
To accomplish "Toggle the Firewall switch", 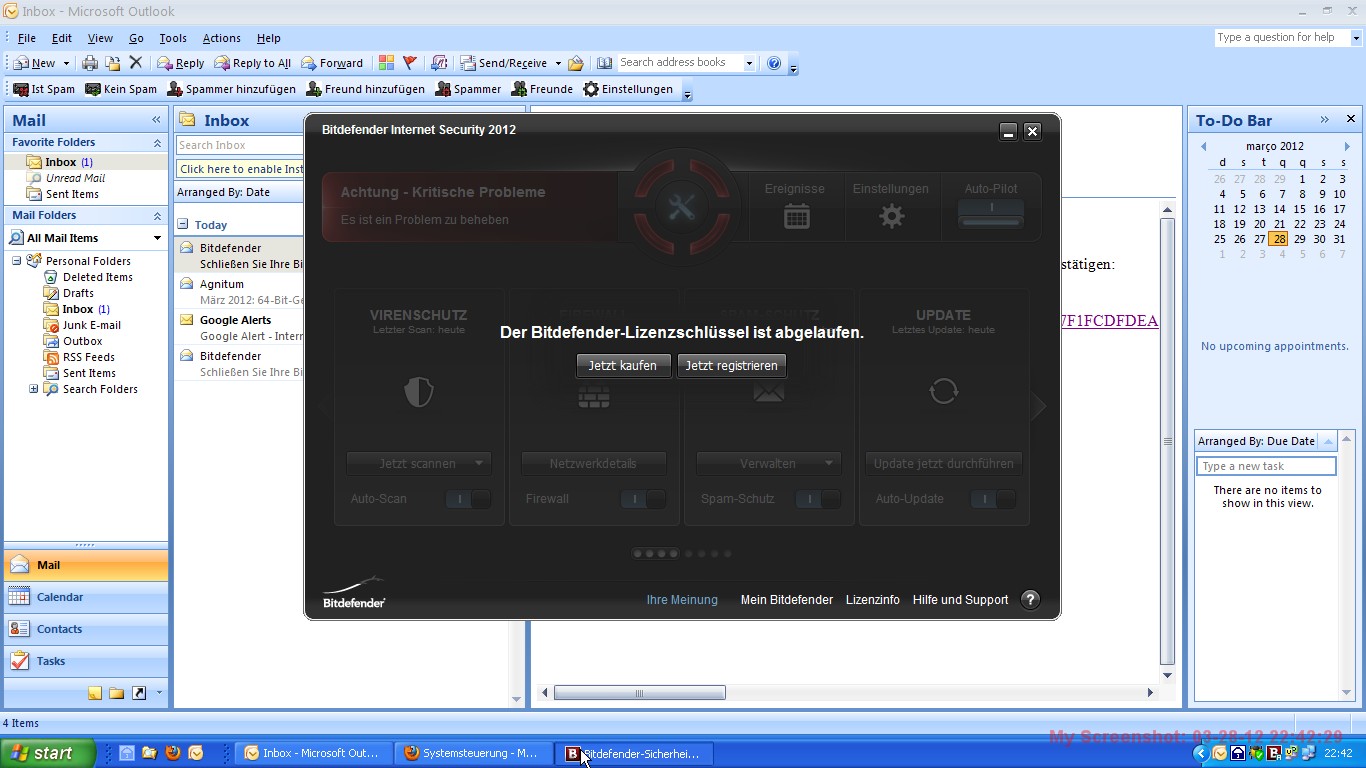I will 643,499.
